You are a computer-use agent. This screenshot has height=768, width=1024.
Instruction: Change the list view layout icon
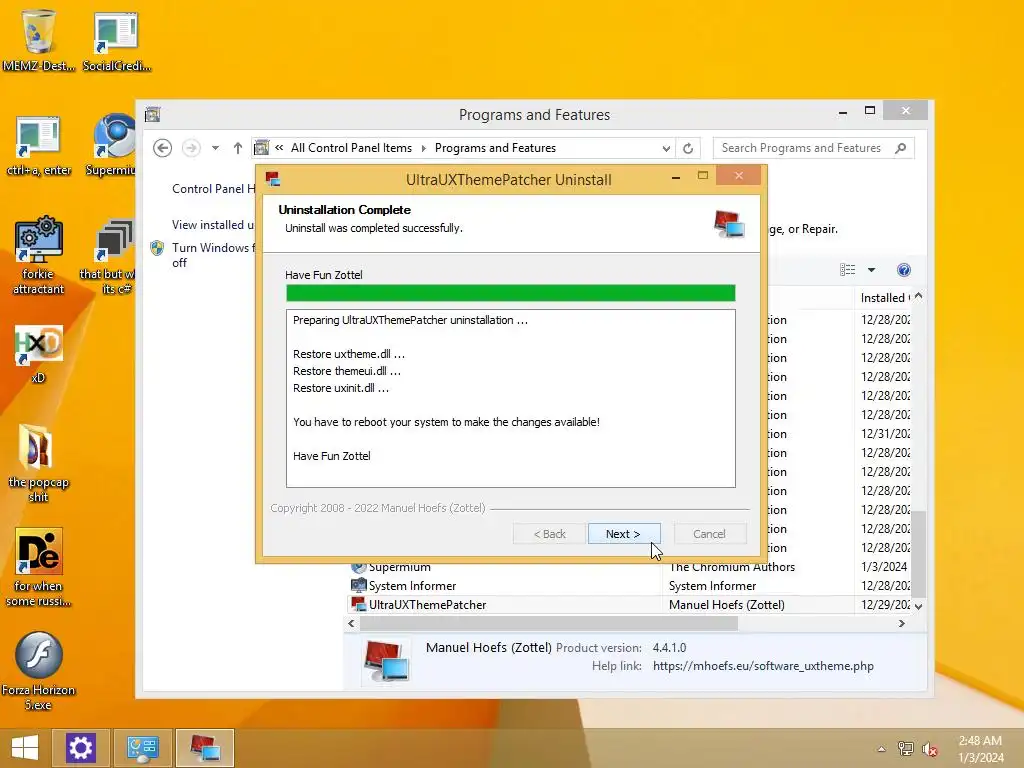click(x=848, y=270)
